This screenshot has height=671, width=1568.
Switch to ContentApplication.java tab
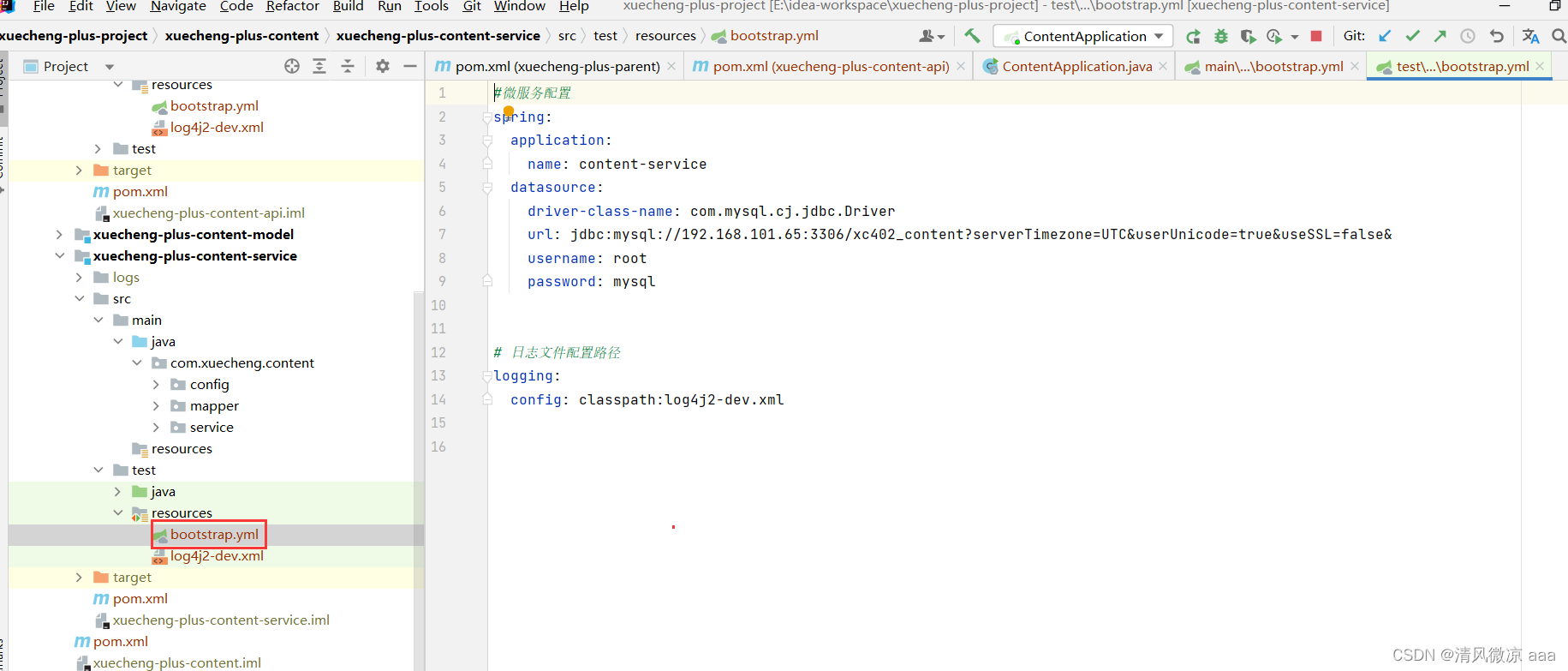coord(1077,66)
